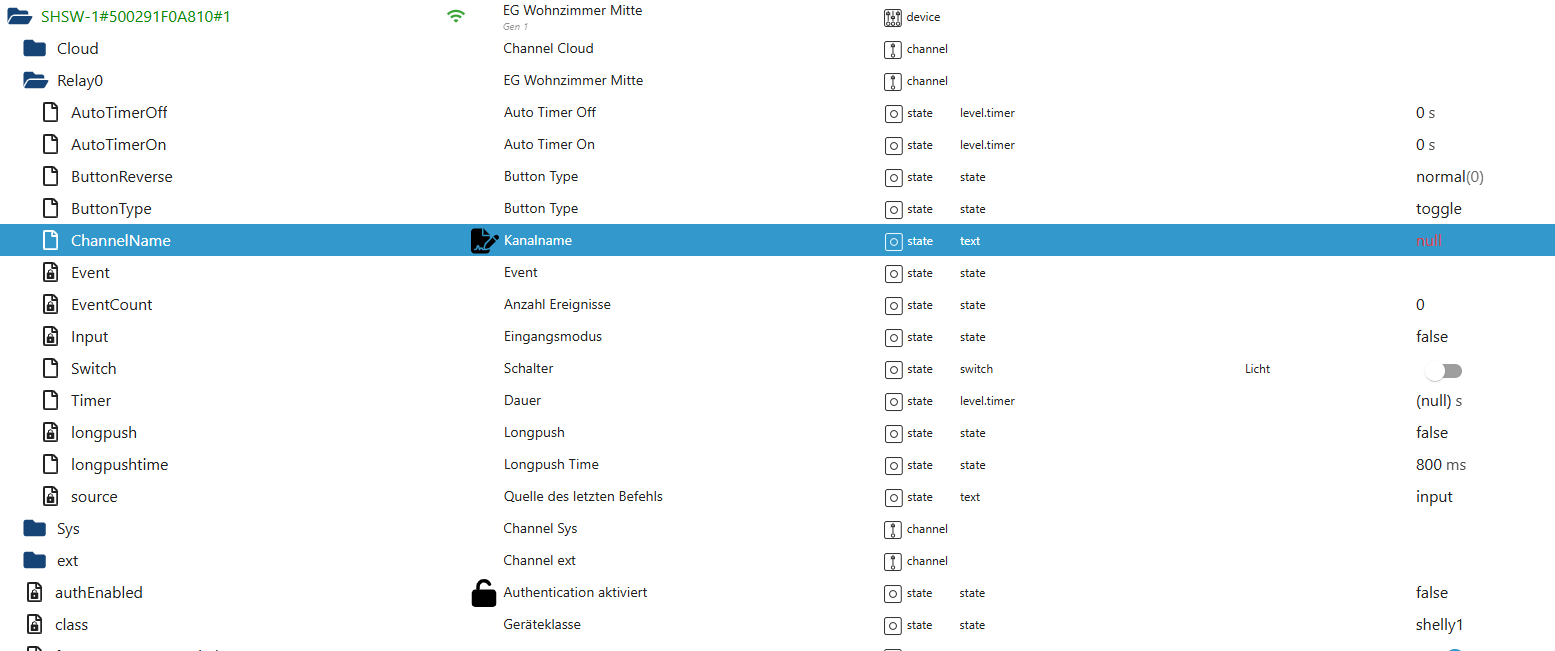This screenshot has height=651, width=1555.
Task: Select the EventCount state name
Action: (x=112, y=304)
